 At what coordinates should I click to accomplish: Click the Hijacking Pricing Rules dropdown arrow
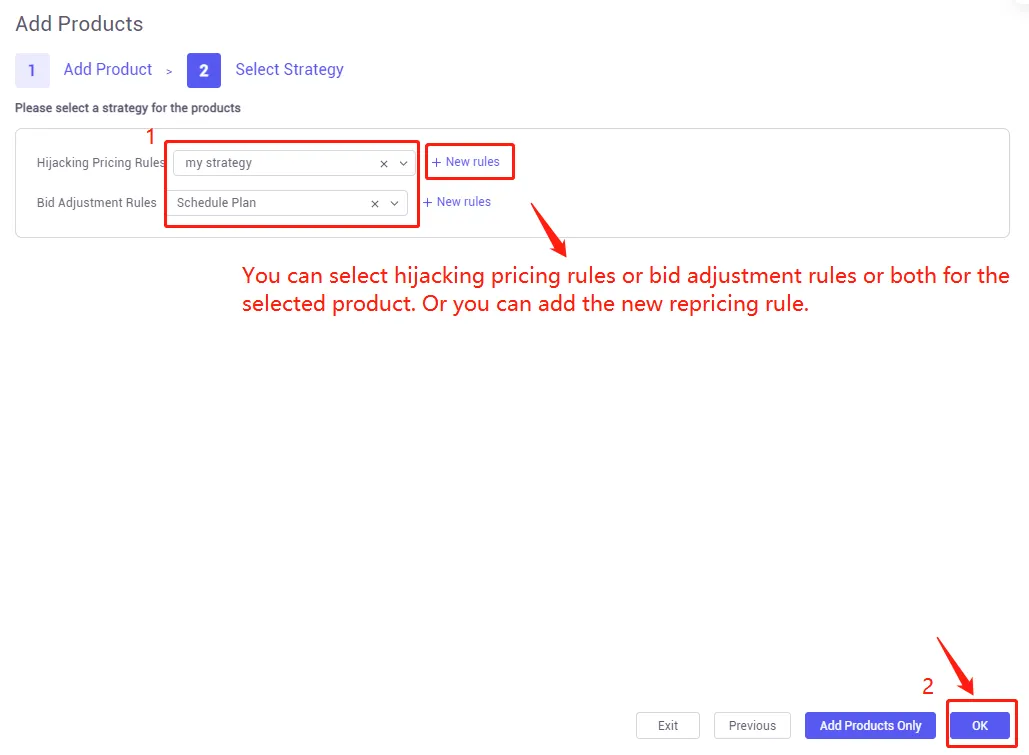402,162
